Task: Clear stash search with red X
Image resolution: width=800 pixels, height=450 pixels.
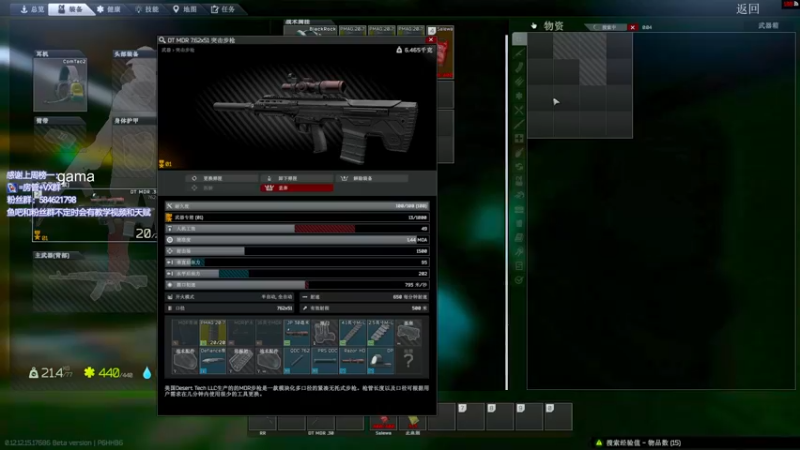Action: [x=633, y=27]
